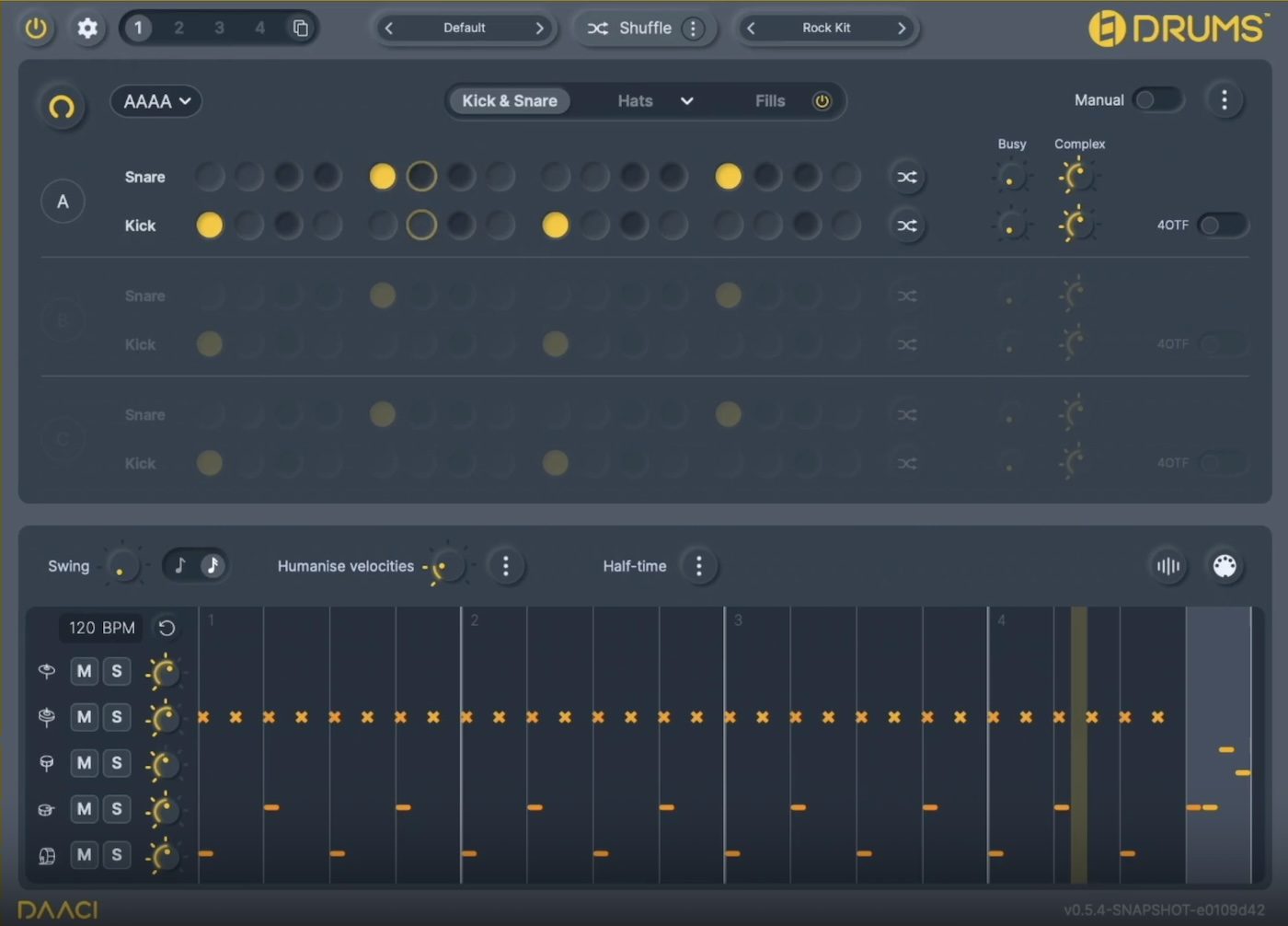Select the kick drum icon in the sequencer
This screenshot has height=926, width=1288.
pos(46,854)
